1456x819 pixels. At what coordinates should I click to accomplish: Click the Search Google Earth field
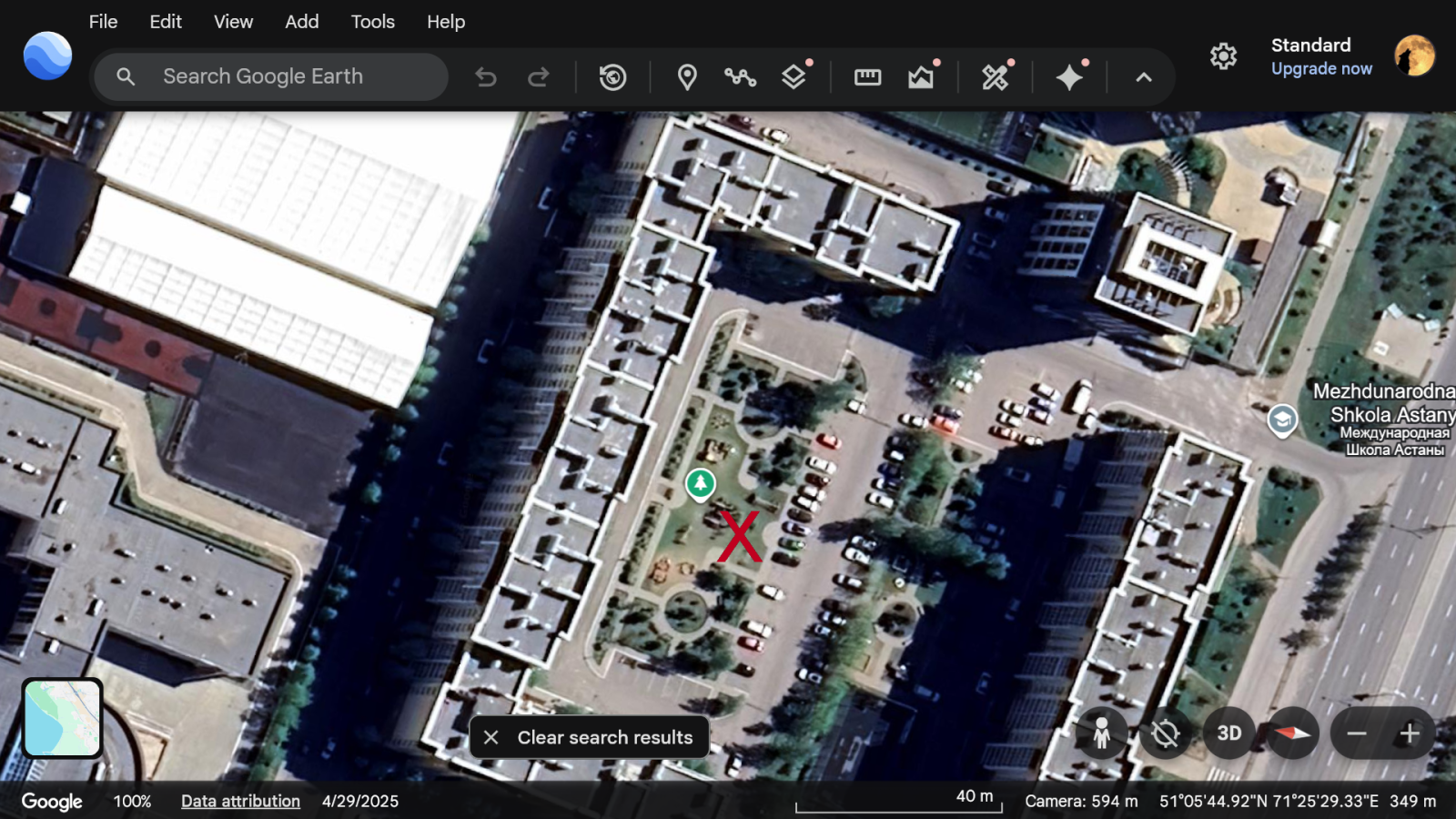(282, 77)
